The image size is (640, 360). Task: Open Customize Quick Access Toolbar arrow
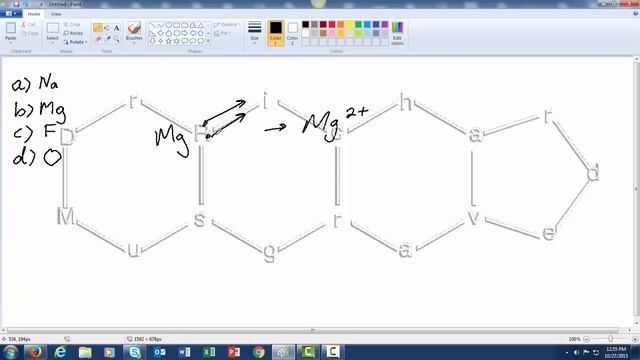point(41,4)
